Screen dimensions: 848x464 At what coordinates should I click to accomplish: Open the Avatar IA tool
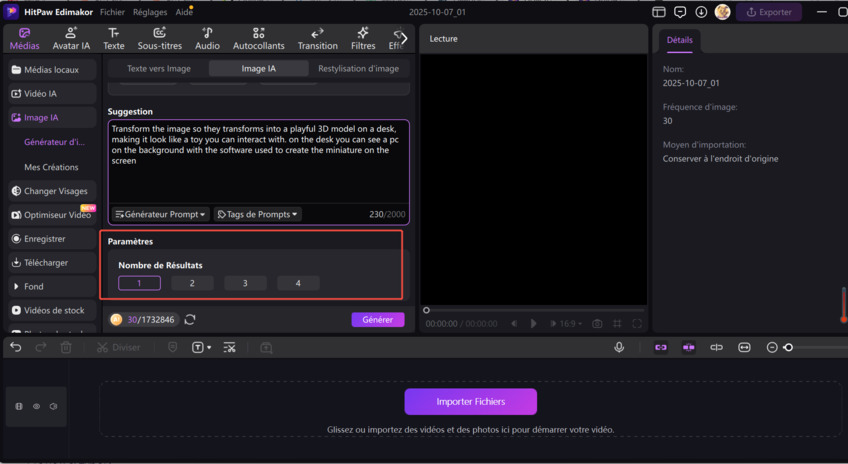[71, 38]
